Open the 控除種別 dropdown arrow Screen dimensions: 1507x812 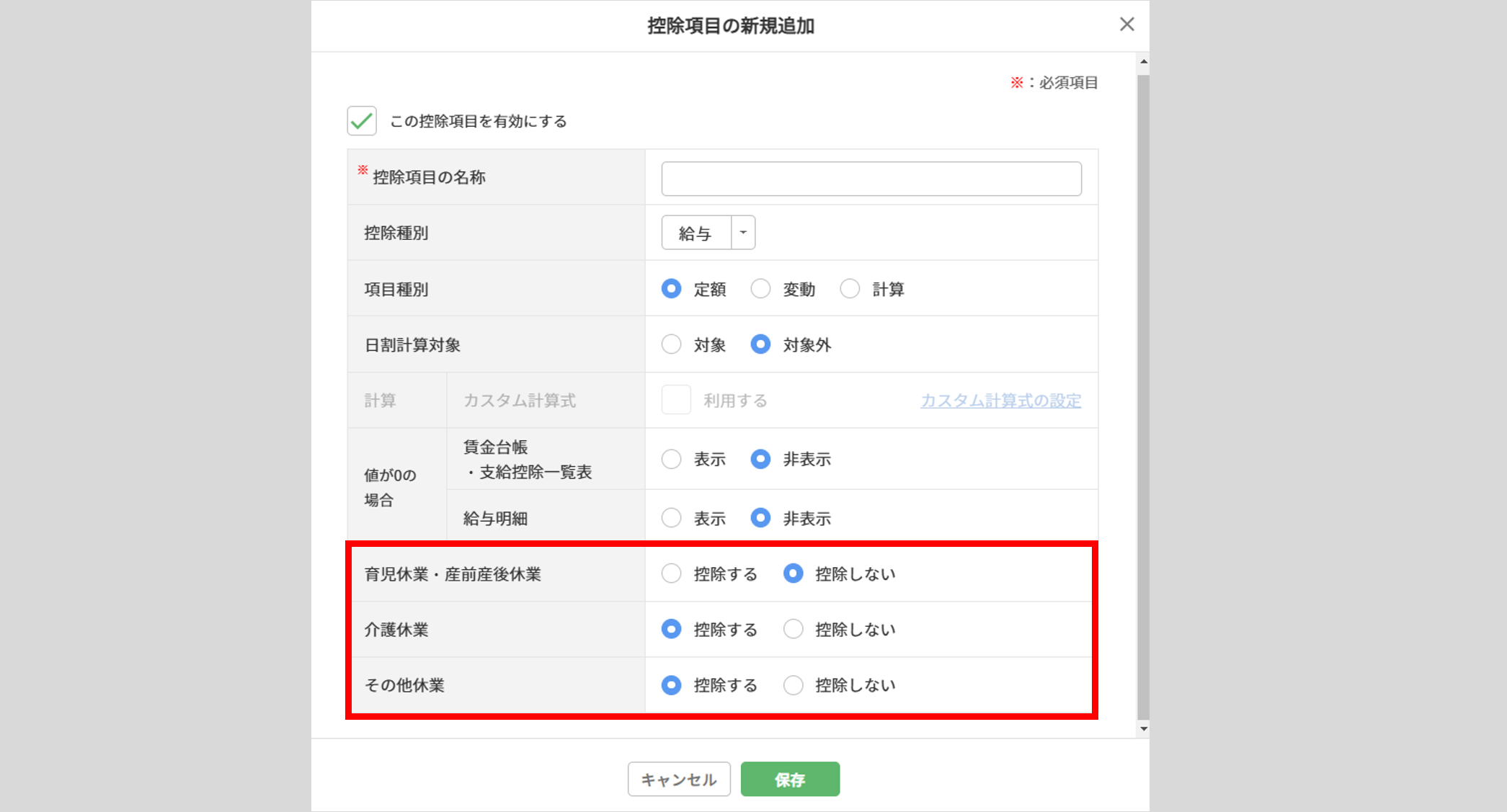coord(743,233)
